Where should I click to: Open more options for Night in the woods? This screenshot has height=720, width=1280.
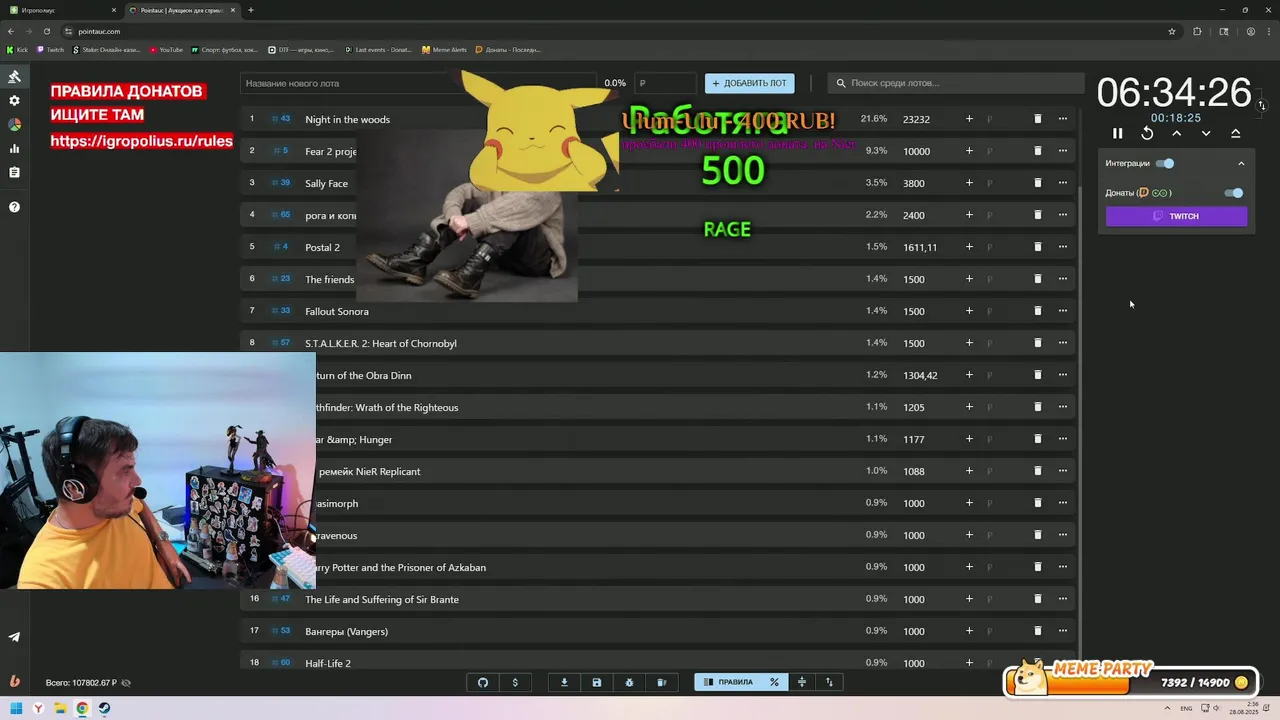(1063, 119)
